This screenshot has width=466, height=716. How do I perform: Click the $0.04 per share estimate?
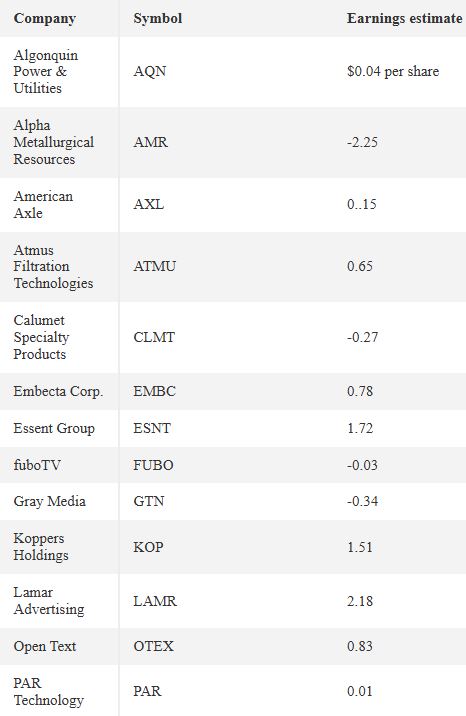pos(393,71)
